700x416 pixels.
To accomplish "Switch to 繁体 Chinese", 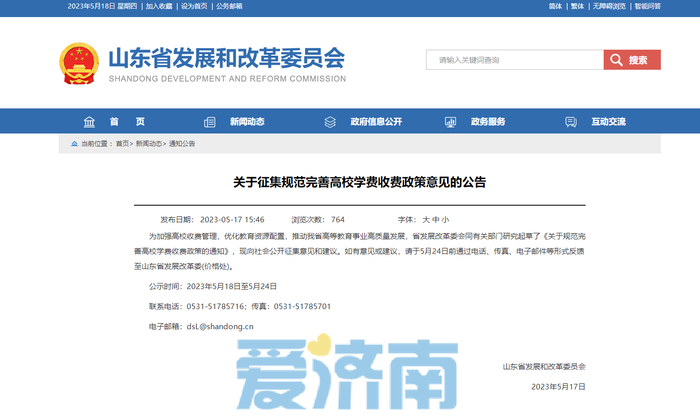I will [x=577, y=6].
